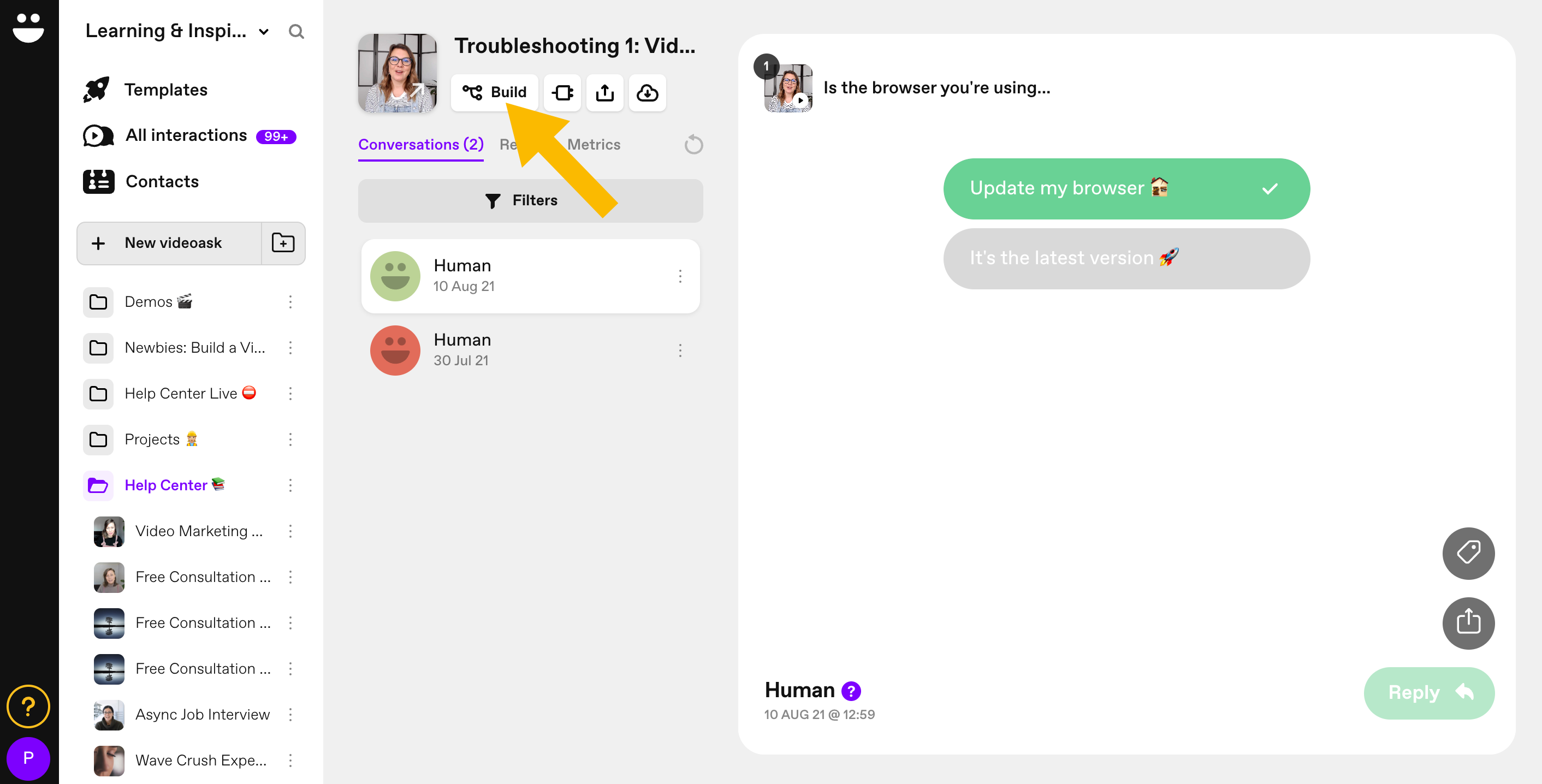Select 'It's the latest version' answer option

(1126, 259)
